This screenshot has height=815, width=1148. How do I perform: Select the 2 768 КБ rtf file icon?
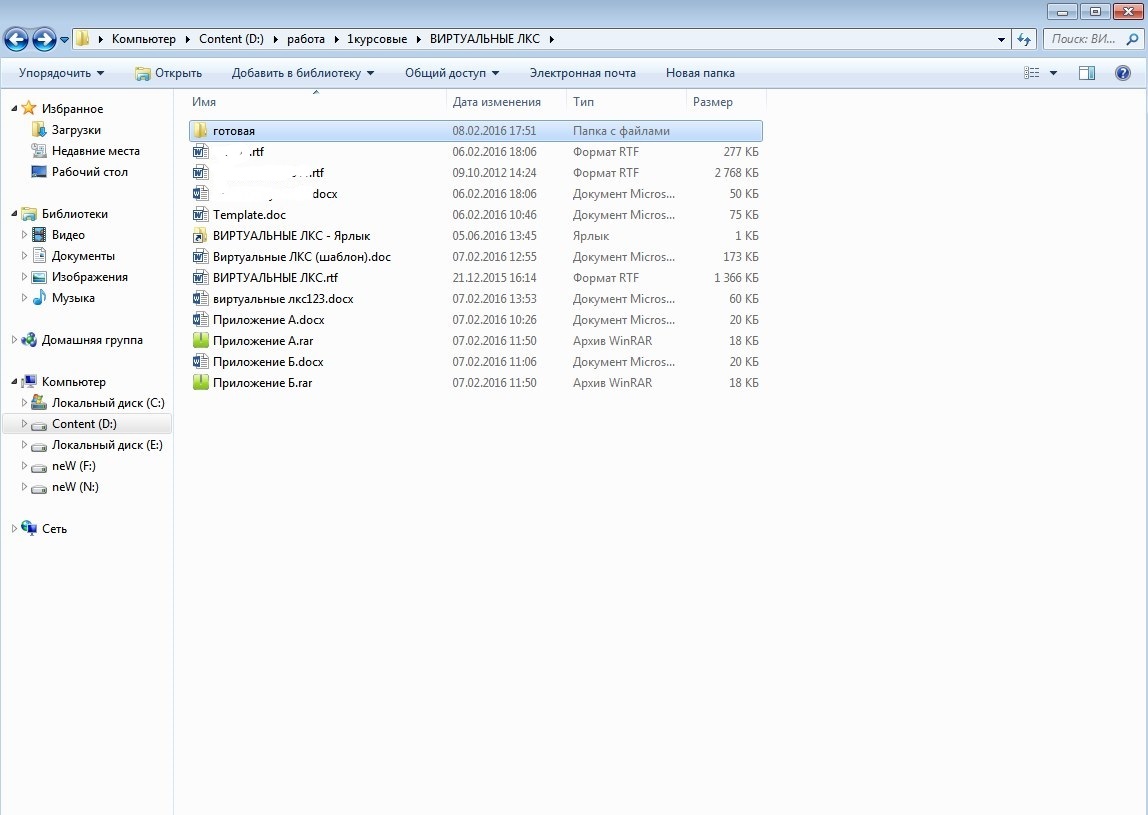point(200,173)
